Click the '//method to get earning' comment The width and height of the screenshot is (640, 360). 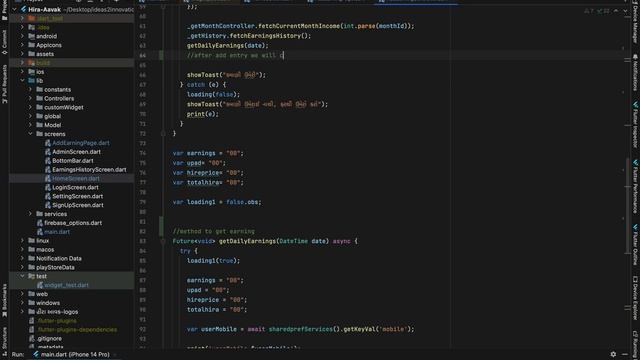tap(213, 231)
